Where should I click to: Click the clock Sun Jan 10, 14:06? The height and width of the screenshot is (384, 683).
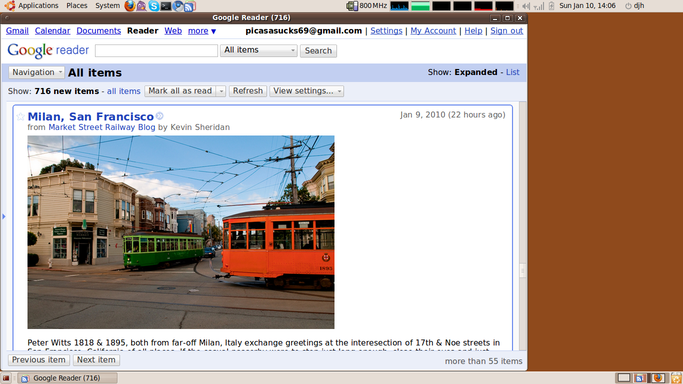coord(587,6)
